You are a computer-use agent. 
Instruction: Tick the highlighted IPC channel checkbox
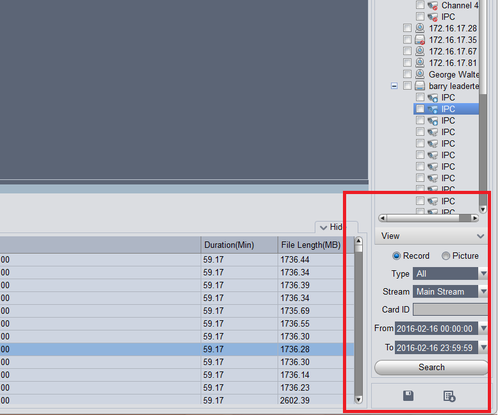click(x=420, y=109)
